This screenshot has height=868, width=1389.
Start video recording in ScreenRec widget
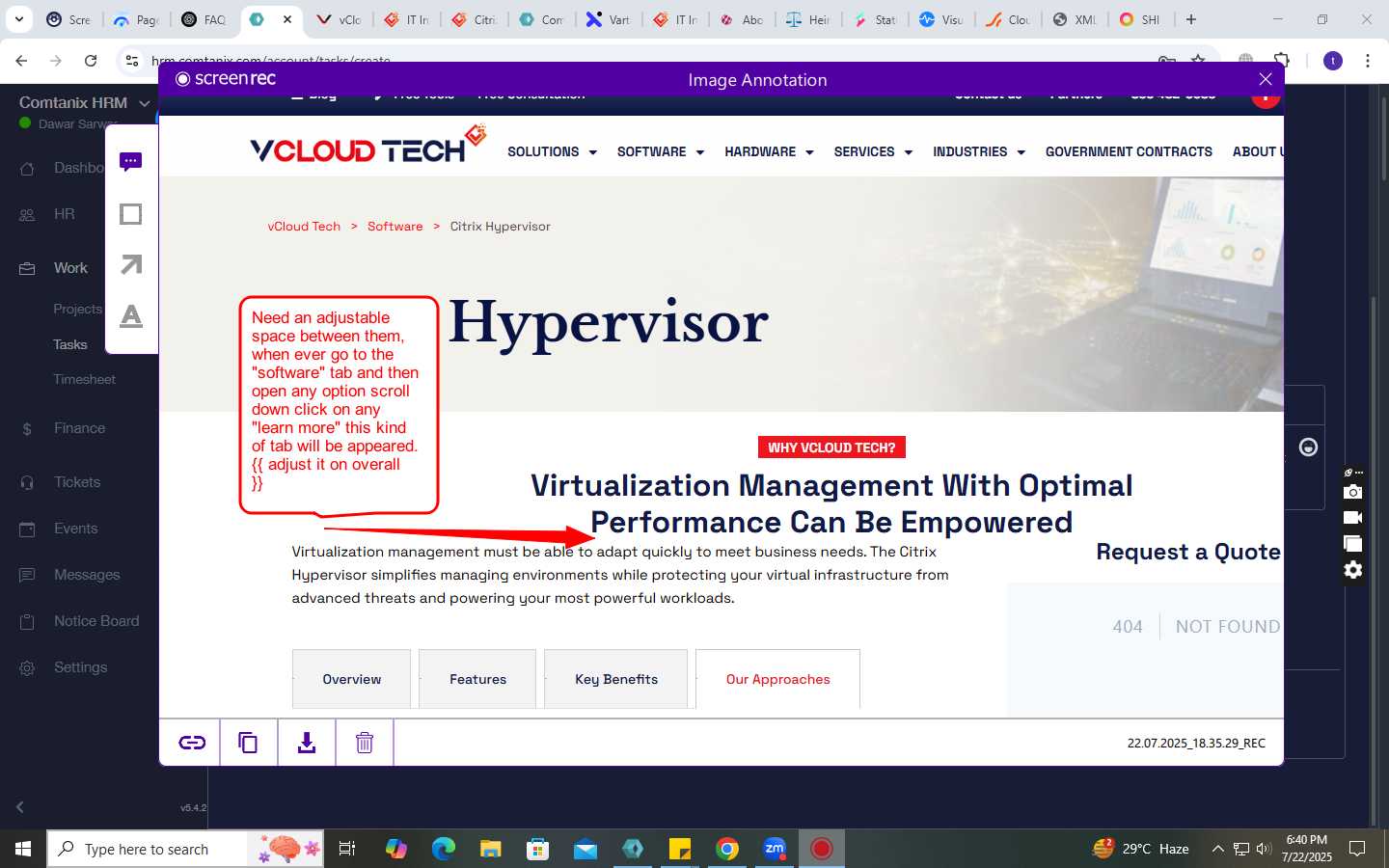(x=1353, y=518)
